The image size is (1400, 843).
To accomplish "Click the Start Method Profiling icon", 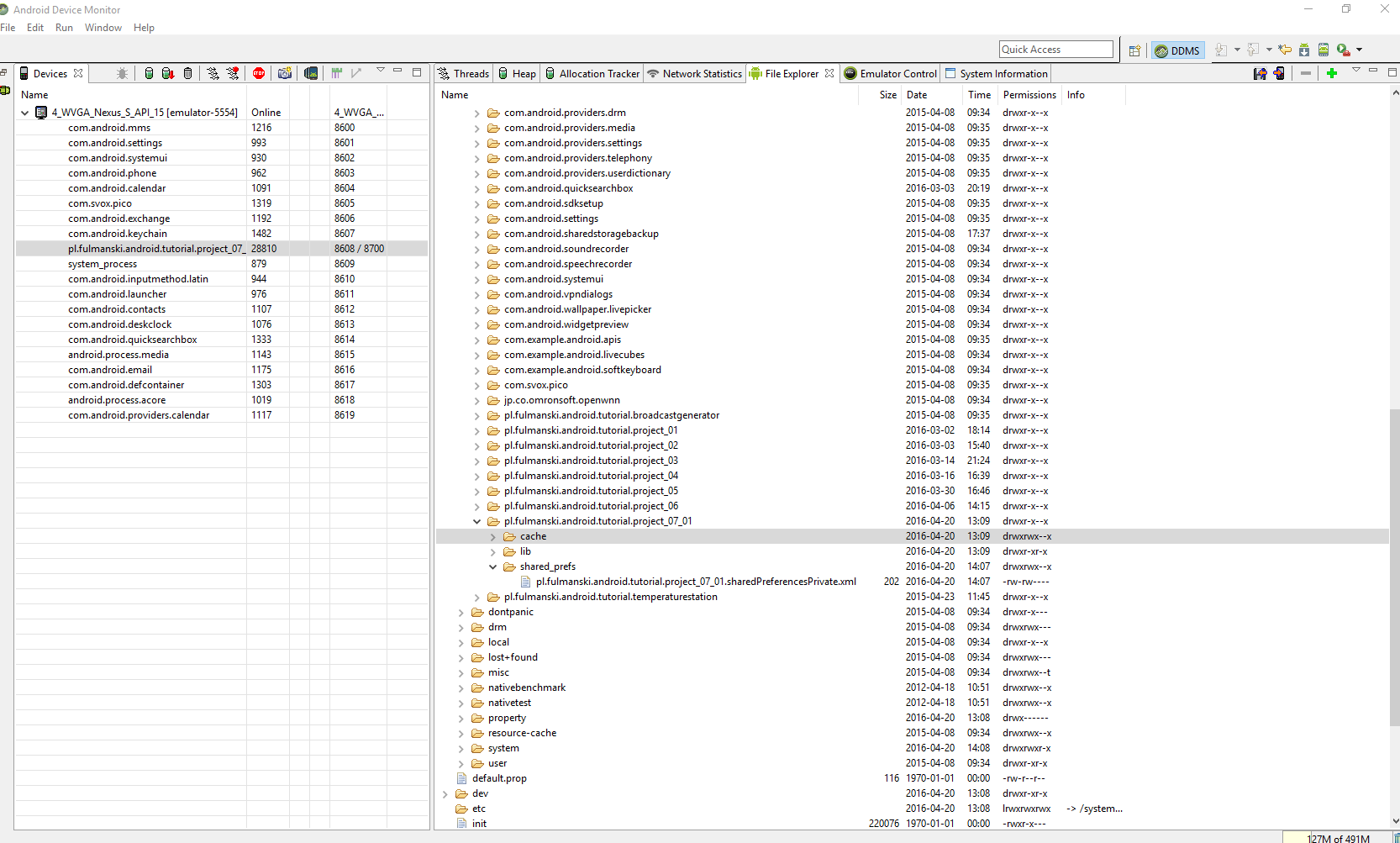I will coord(233,73).
